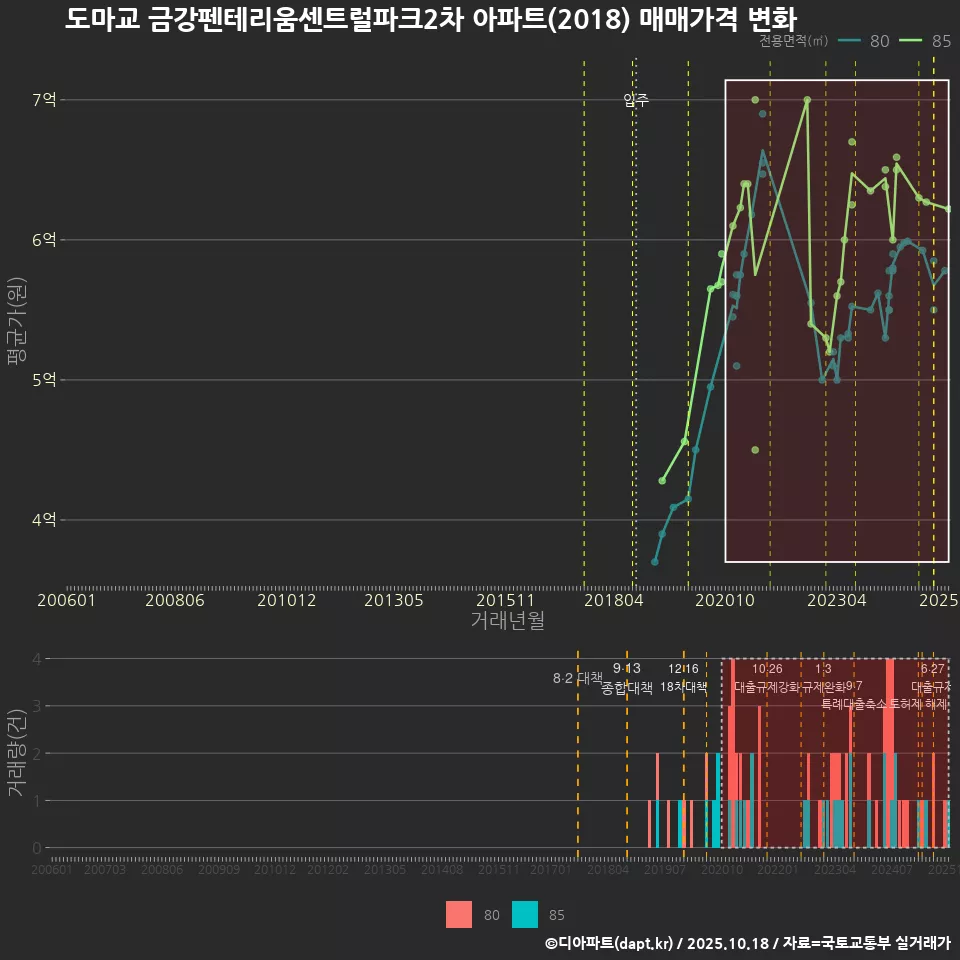The width and height of the screenshot is (960, 960).
Task: Expand the 9·7 특례대출축소 annotation
Action: point(853,697)
